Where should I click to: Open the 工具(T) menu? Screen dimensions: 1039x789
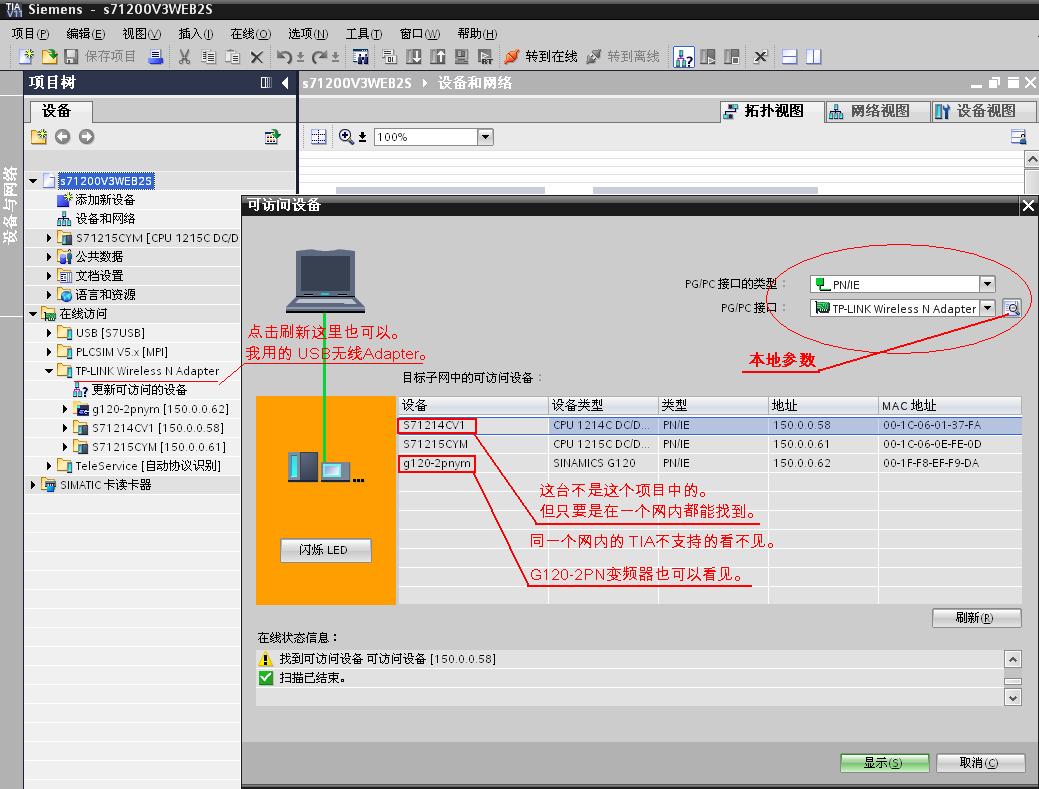coord(364,34)
